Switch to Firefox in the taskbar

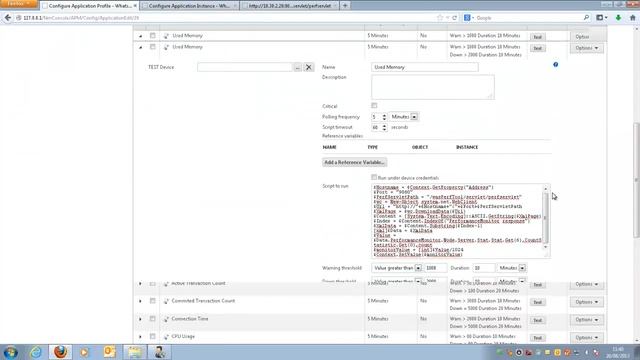[60, 352]
